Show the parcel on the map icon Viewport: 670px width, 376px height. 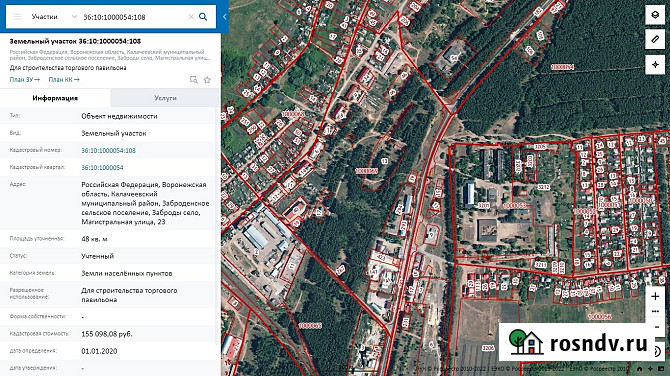click(194, 80)
